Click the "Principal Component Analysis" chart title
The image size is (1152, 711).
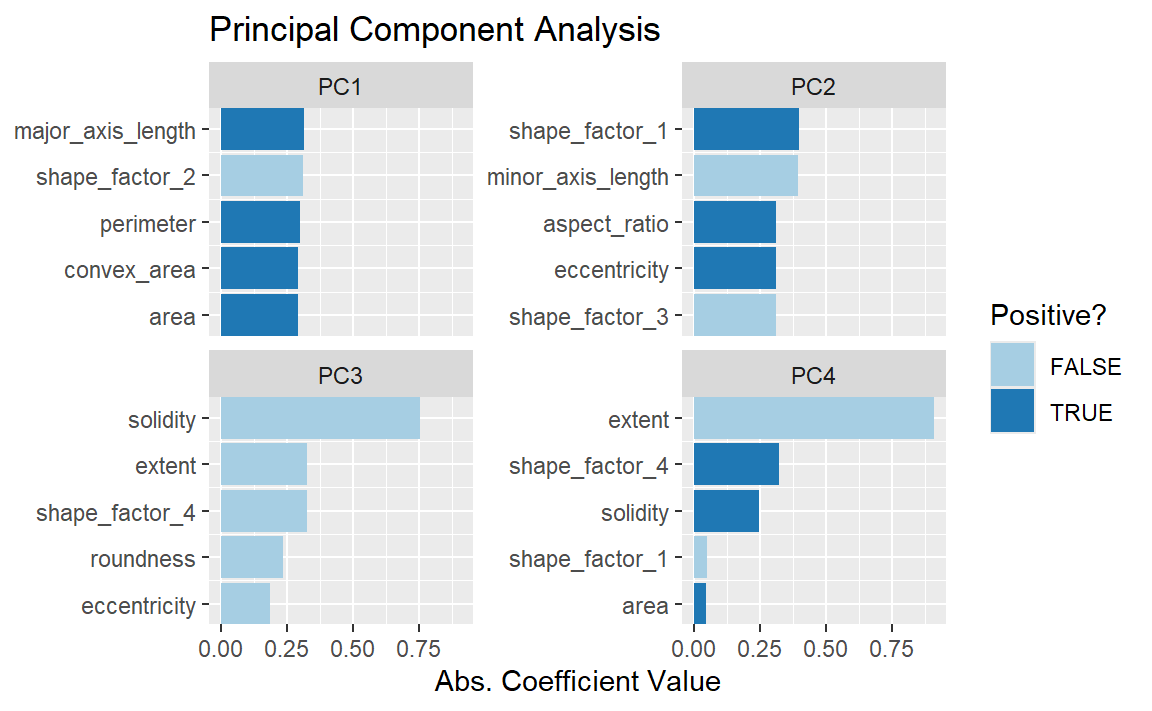pyautogui.click(x=434, y=30)
